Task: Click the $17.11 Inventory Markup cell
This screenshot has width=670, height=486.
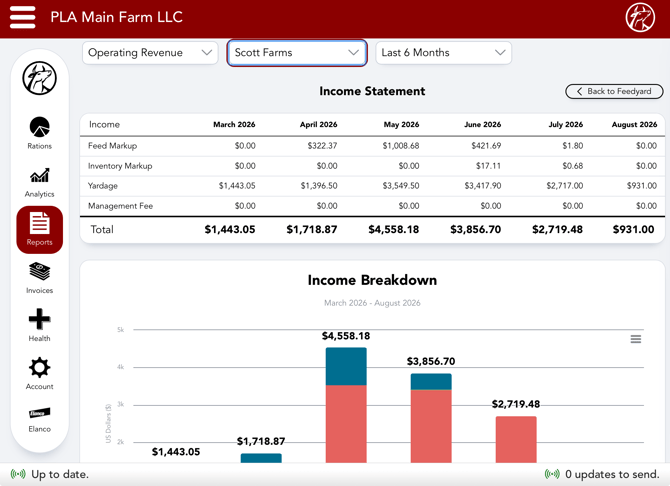Action: [488, 166]
